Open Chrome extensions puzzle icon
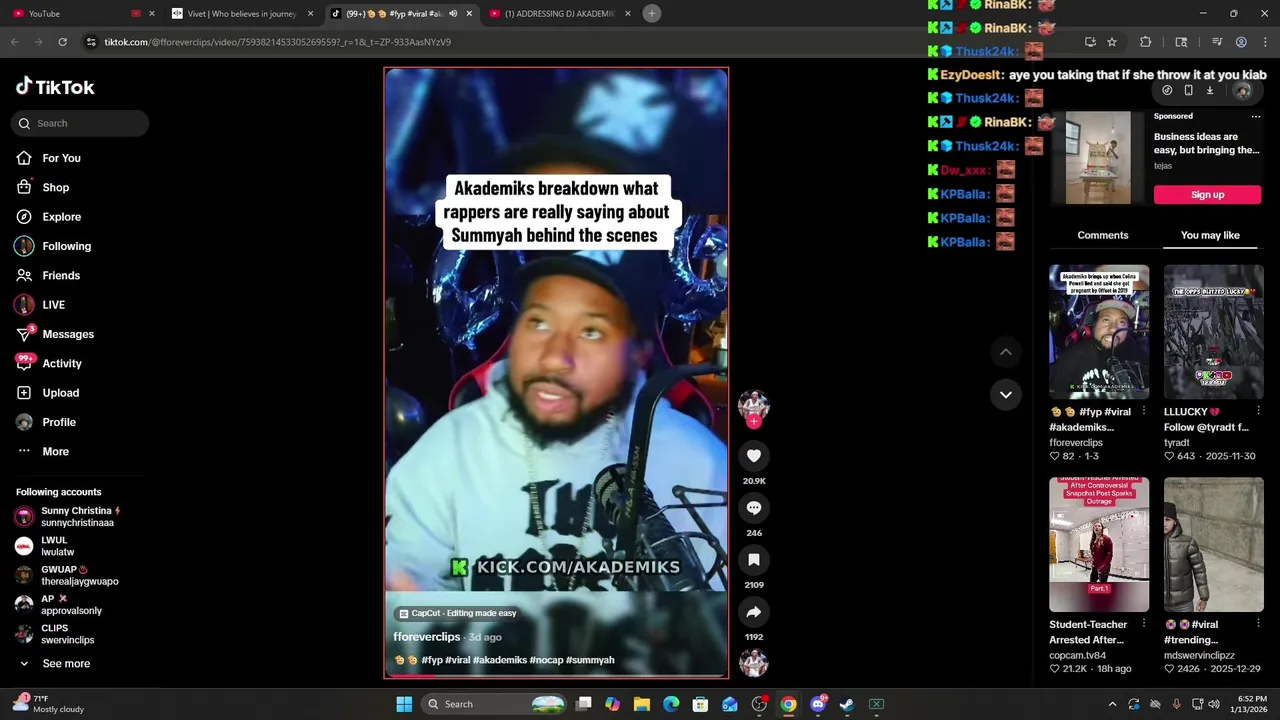The width and height of the screenshot is (1280, 720). point(1146,42)
